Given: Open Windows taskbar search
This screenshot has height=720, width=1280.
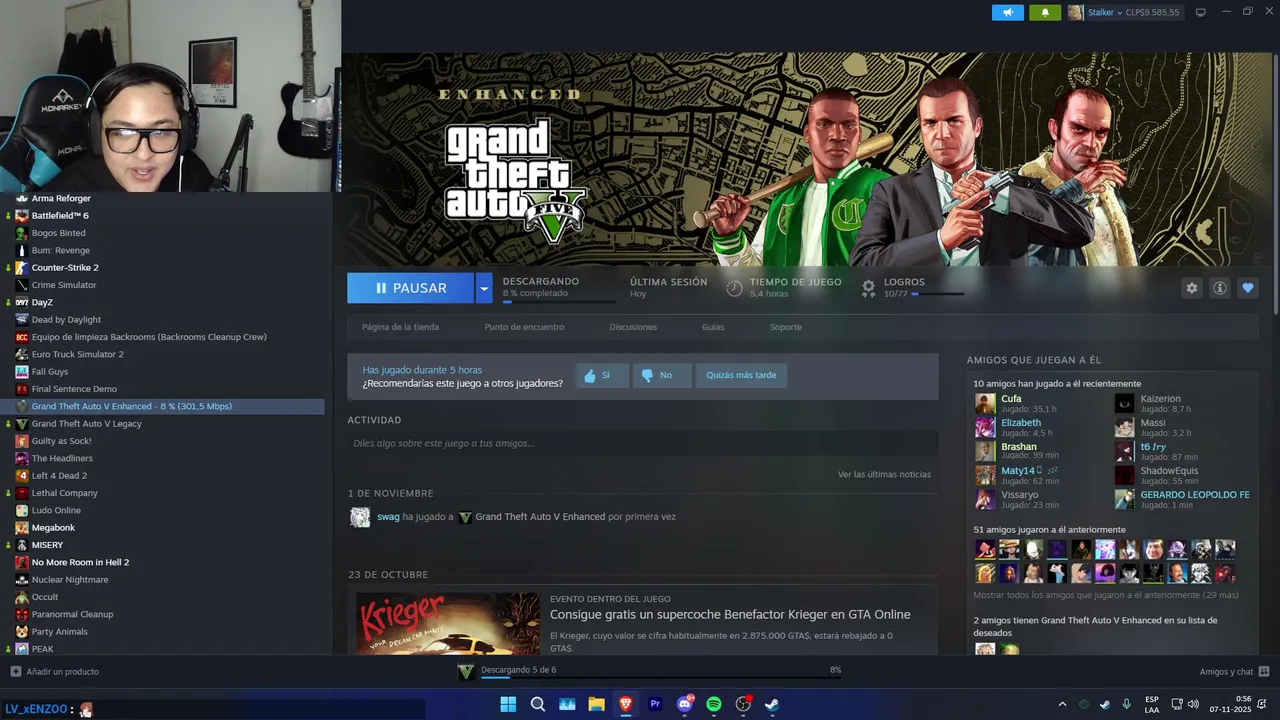Looking at the screenshot, I should click(x=538, y=704).
